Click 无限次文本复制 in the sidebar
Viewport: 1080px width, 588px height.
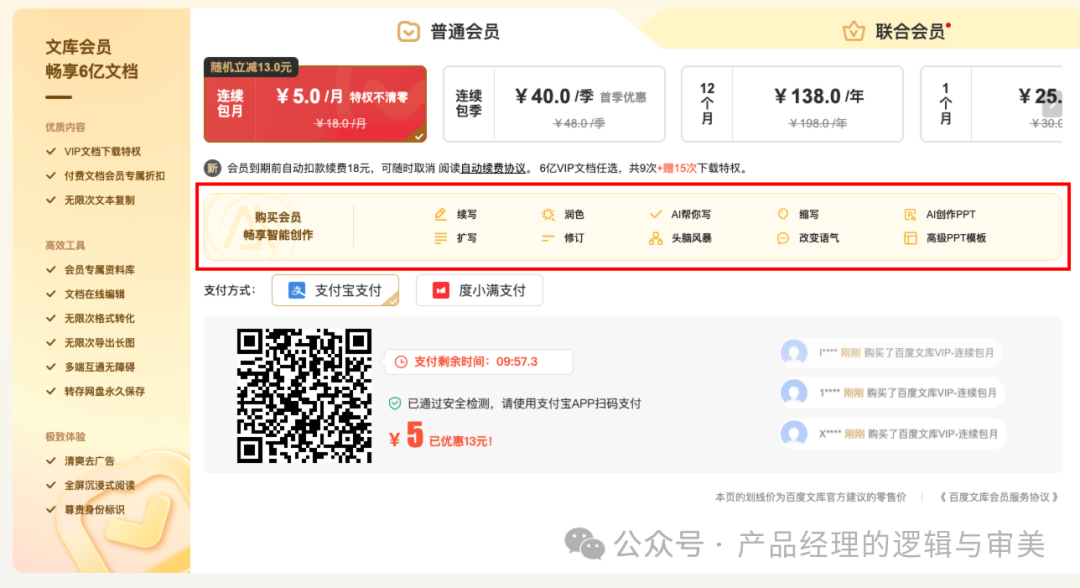pyautogui.click(x=99, y=200)
